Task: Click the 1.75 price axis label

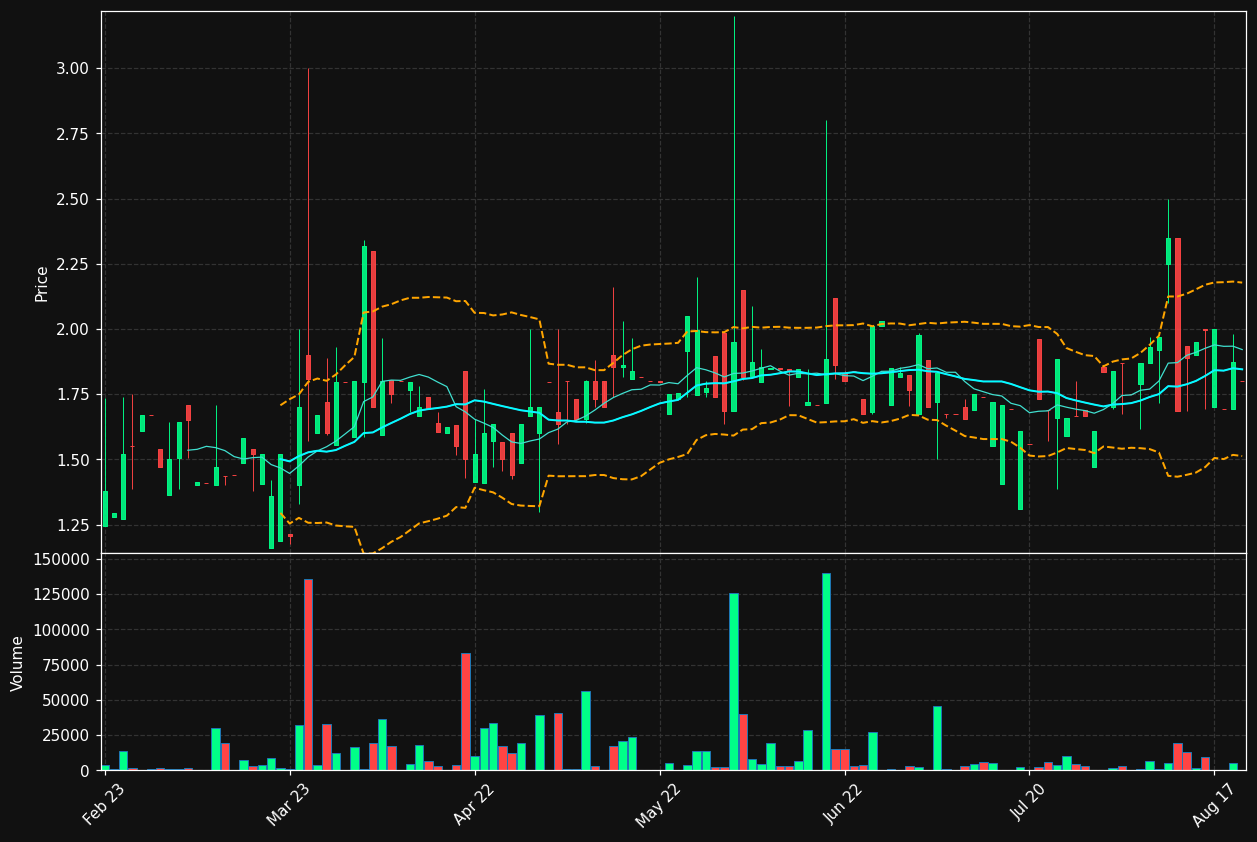Action: tap(72, 395)
